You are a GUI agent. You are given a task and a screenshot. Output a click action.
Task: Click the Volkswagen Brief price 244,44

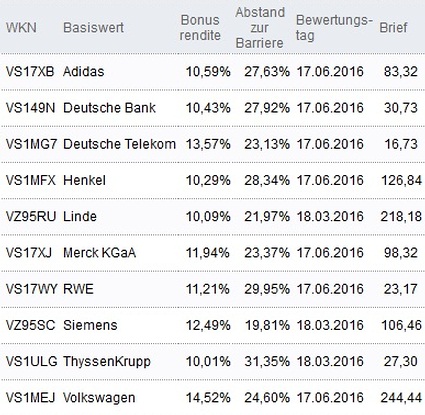click(401, 398)
